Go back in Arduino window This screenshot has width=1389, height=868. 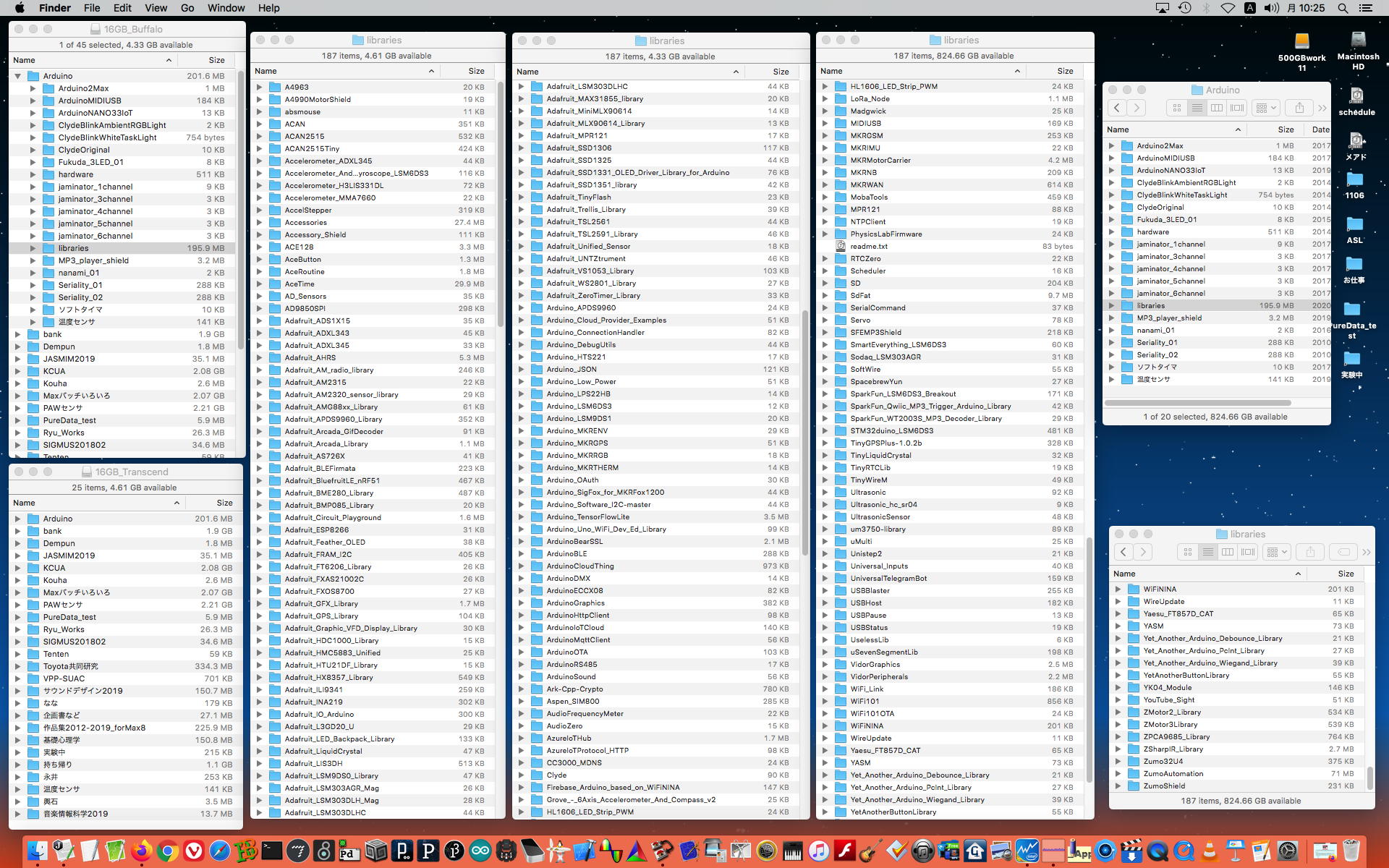pos(1117,108)
